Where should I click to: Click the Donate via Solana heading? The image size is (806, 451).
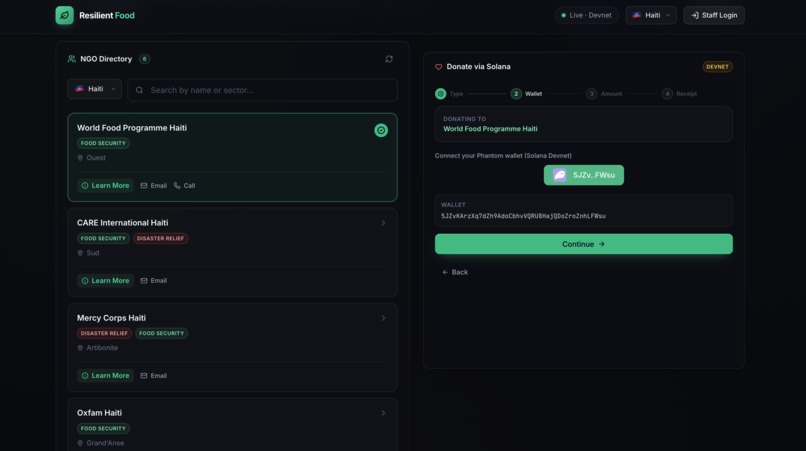tap(479, 67)
